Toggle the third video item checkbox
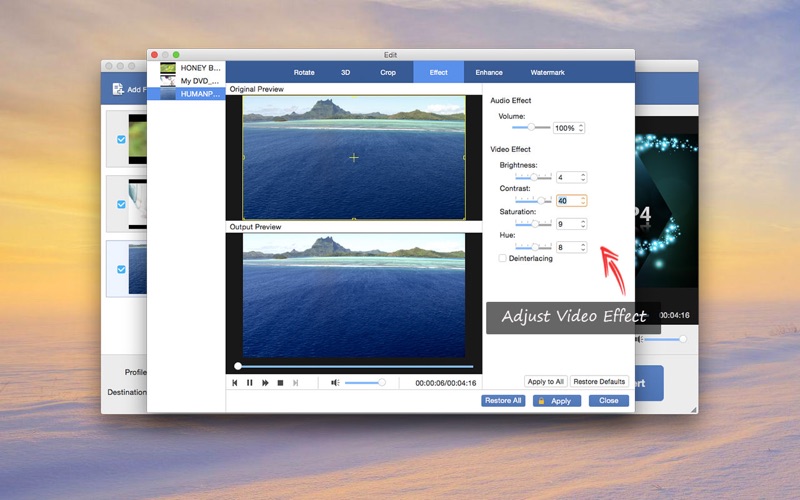 coord(121,269)
